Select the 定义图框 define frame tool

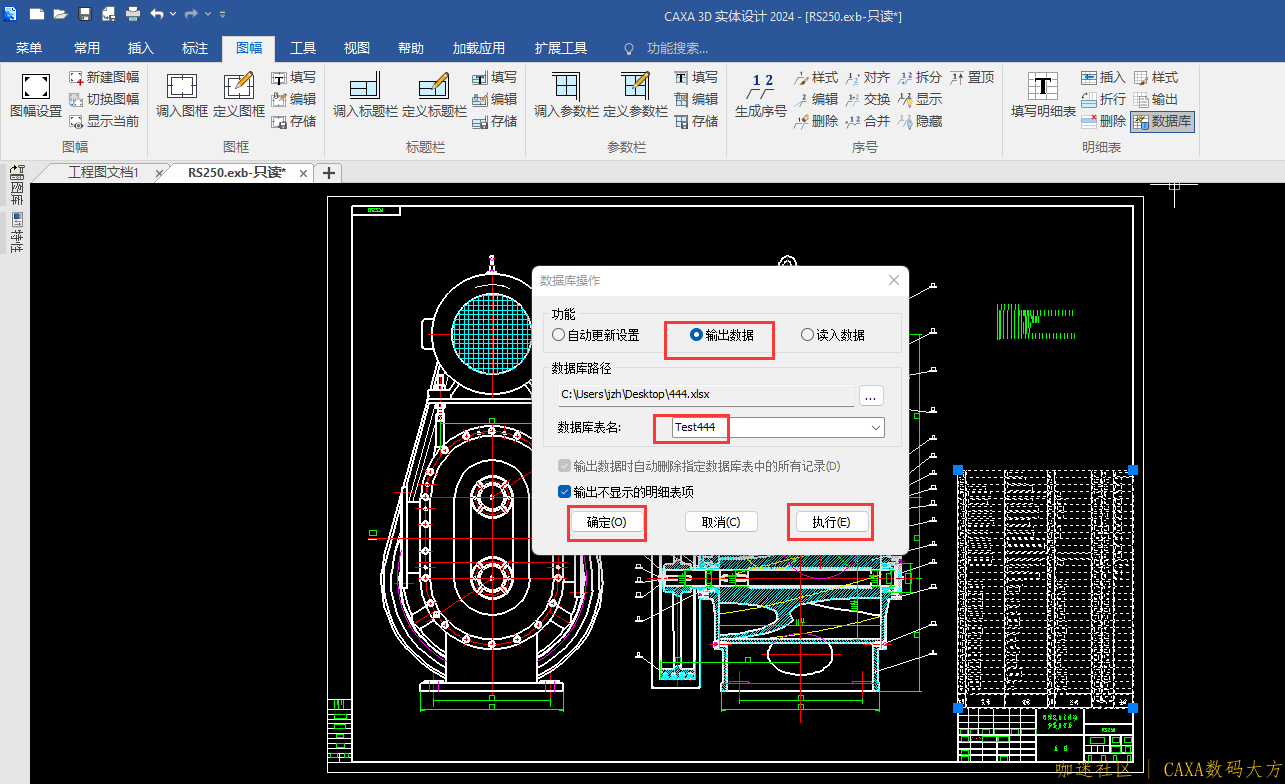point(238,88)
